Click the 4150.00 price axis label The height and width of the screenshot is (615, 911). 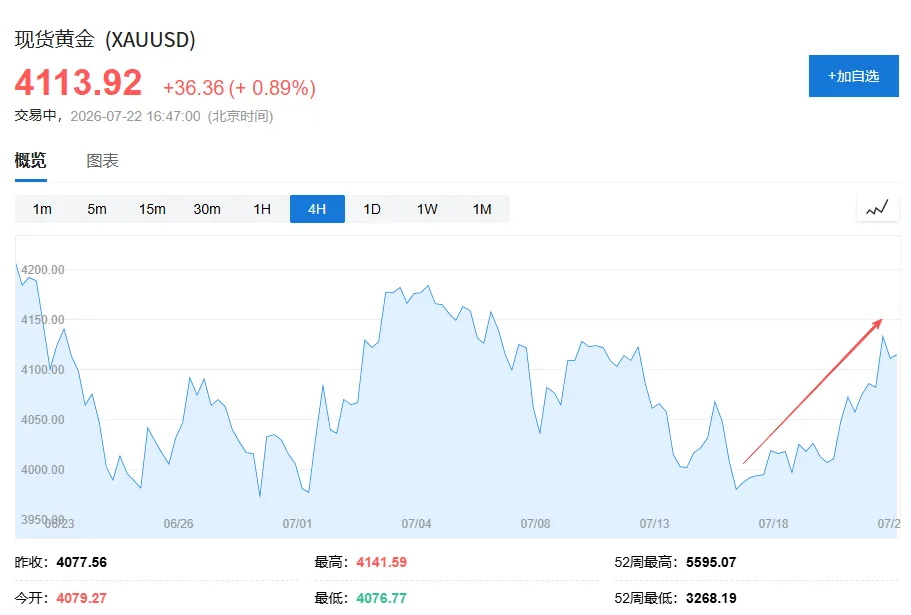[43, 319]
